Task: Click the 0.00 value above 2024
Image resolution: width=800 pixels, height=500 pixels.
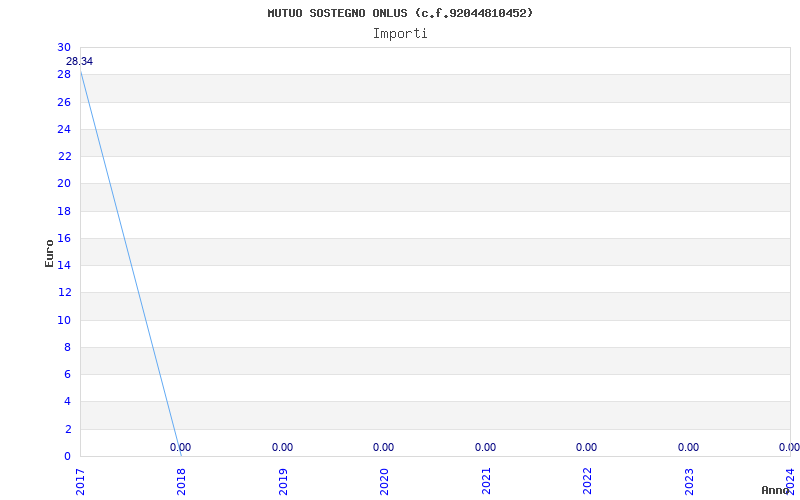Action: click(789, 447)
